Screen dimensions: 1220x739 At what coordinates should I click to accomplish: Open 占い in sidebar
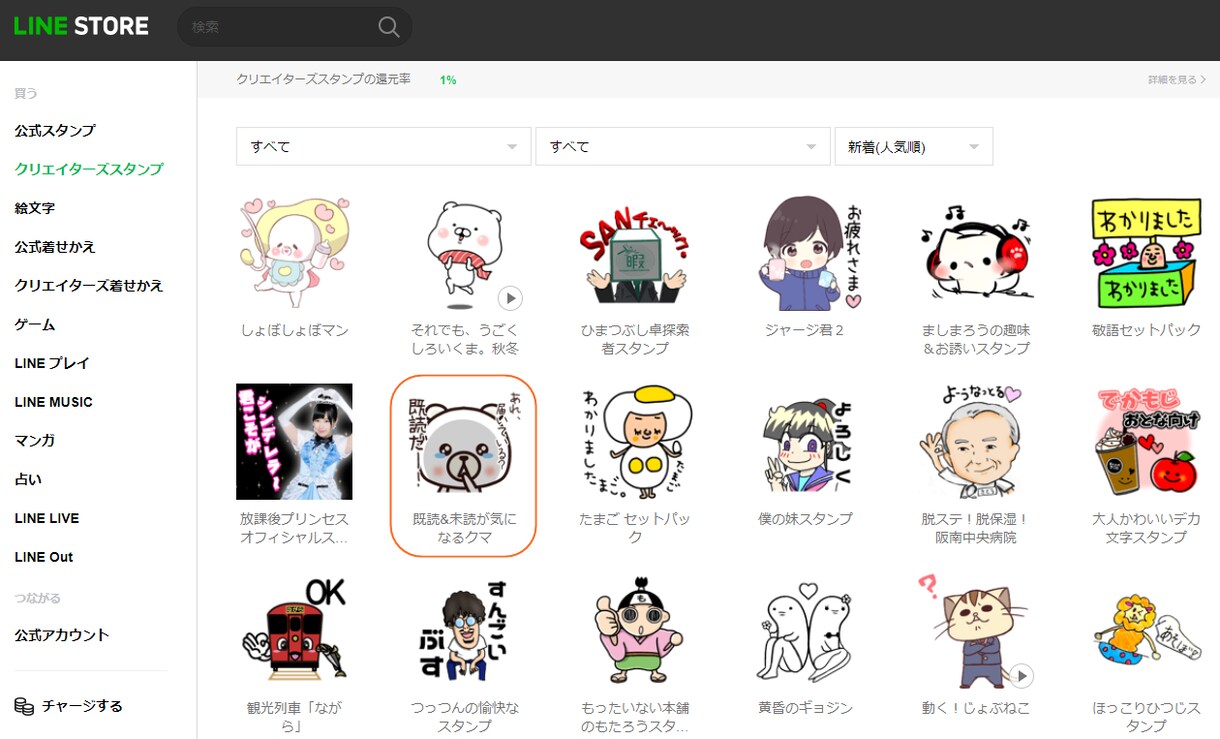[28, 479]
